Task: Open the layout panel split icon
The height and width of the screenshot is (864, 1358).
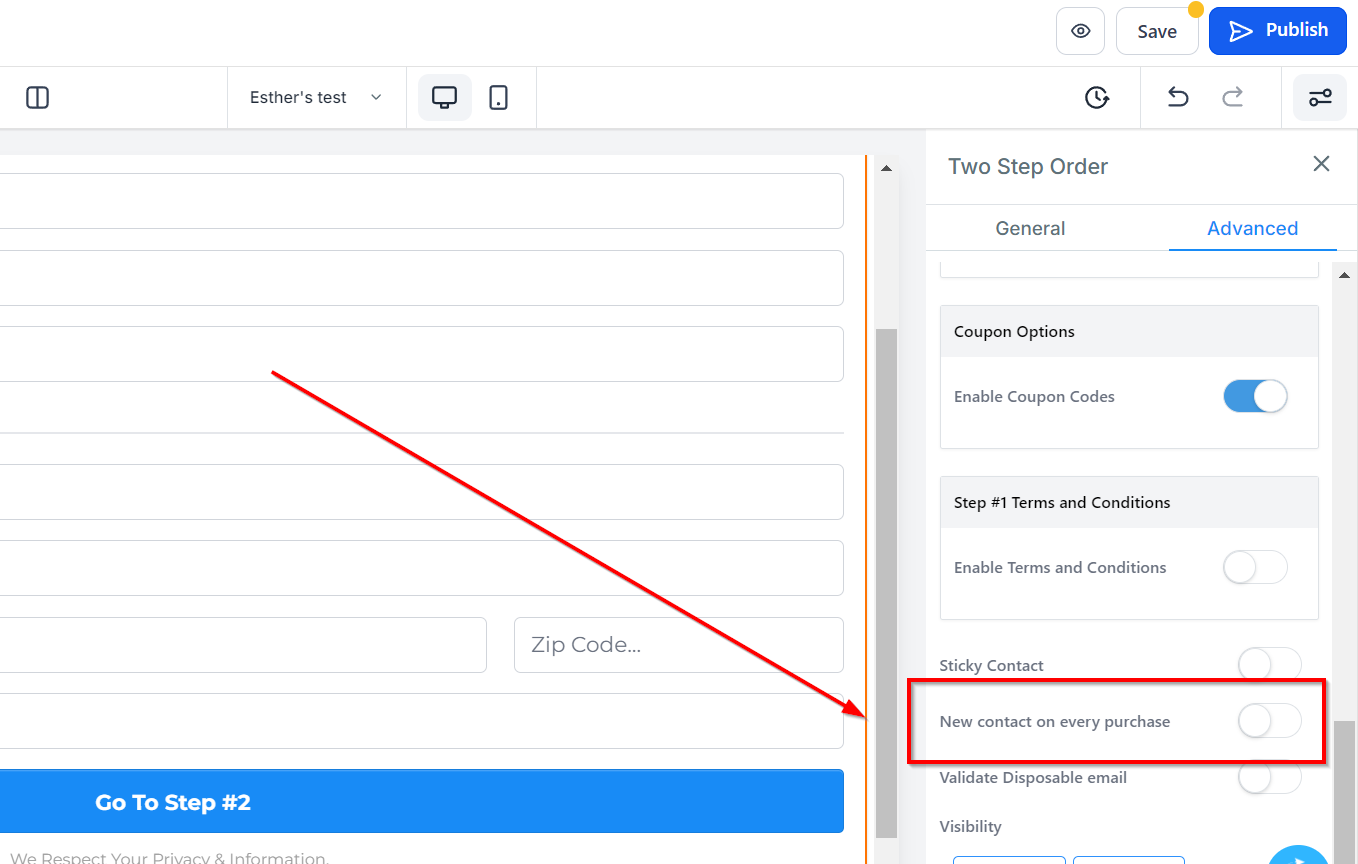Action: point(37,97)
